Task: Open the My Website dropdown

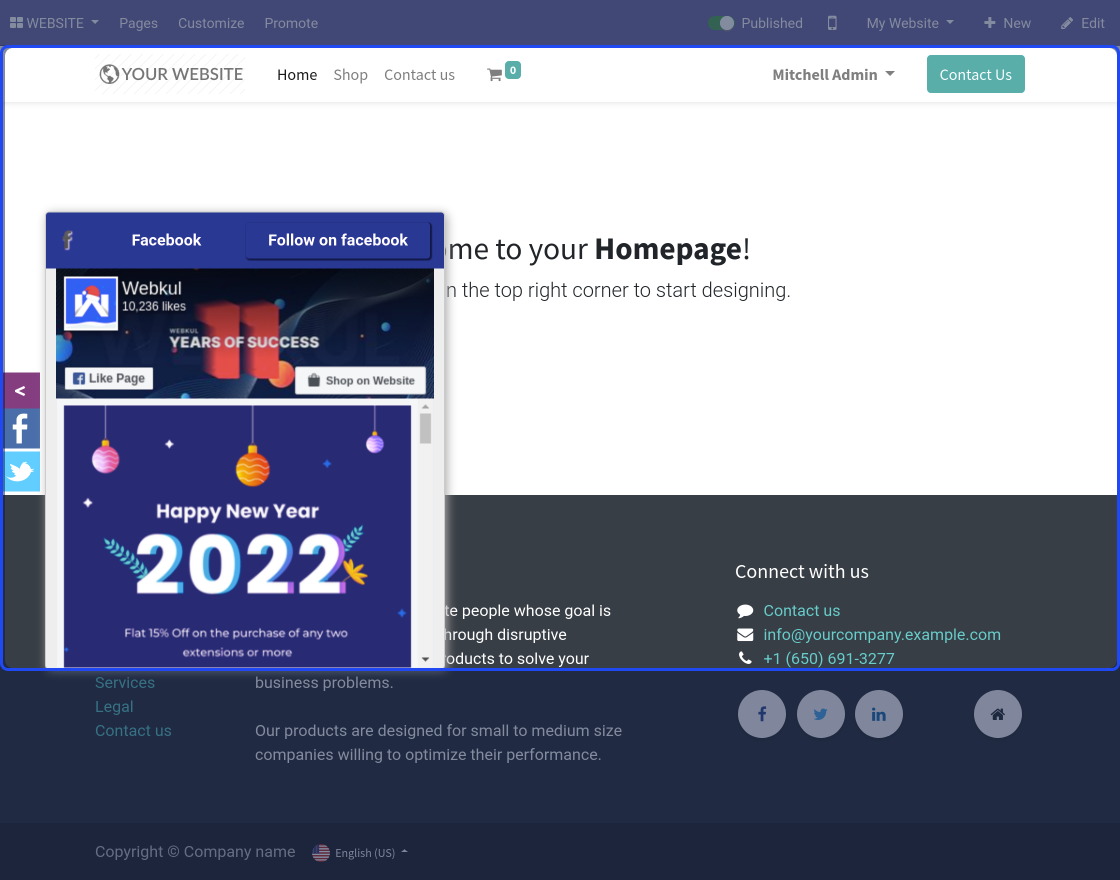Action: (910, 23)
